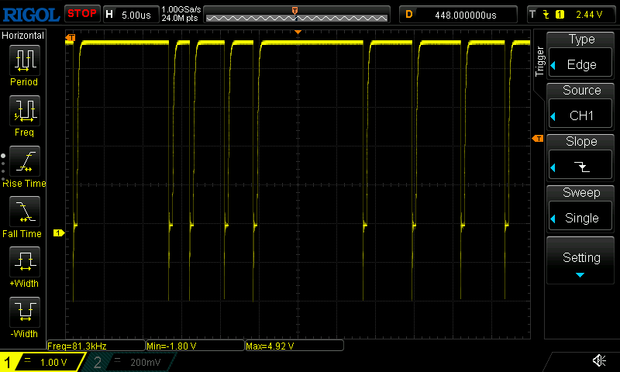Click the Freq=81.3kHz measurement result
The height and width of the screenshot is (372, 620).
96,346
